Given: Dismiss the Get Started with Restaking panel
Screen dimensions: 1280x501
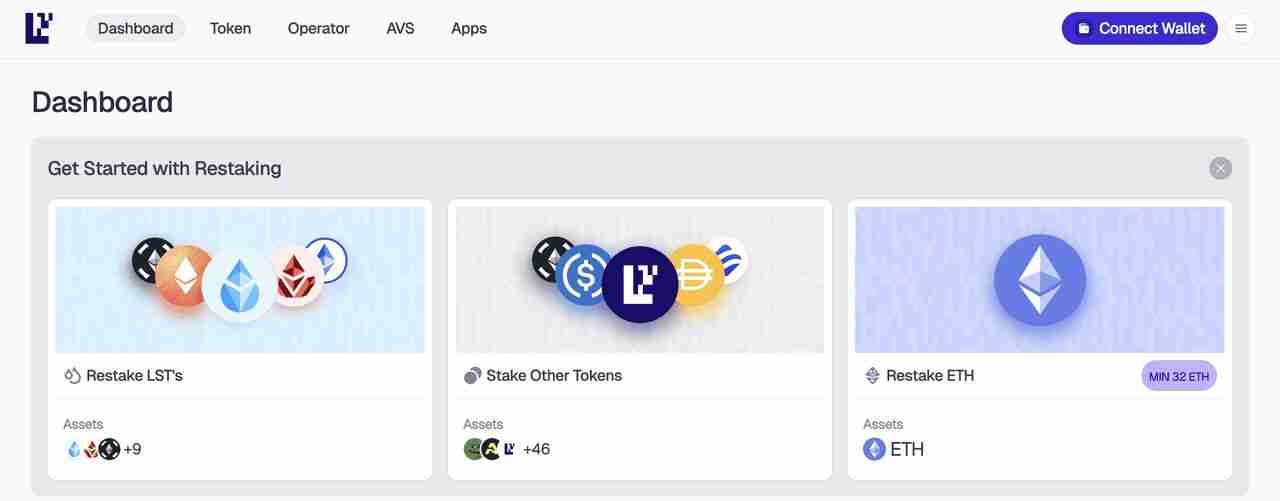Looking at the screenshot, I should [x=1220, y=168].
